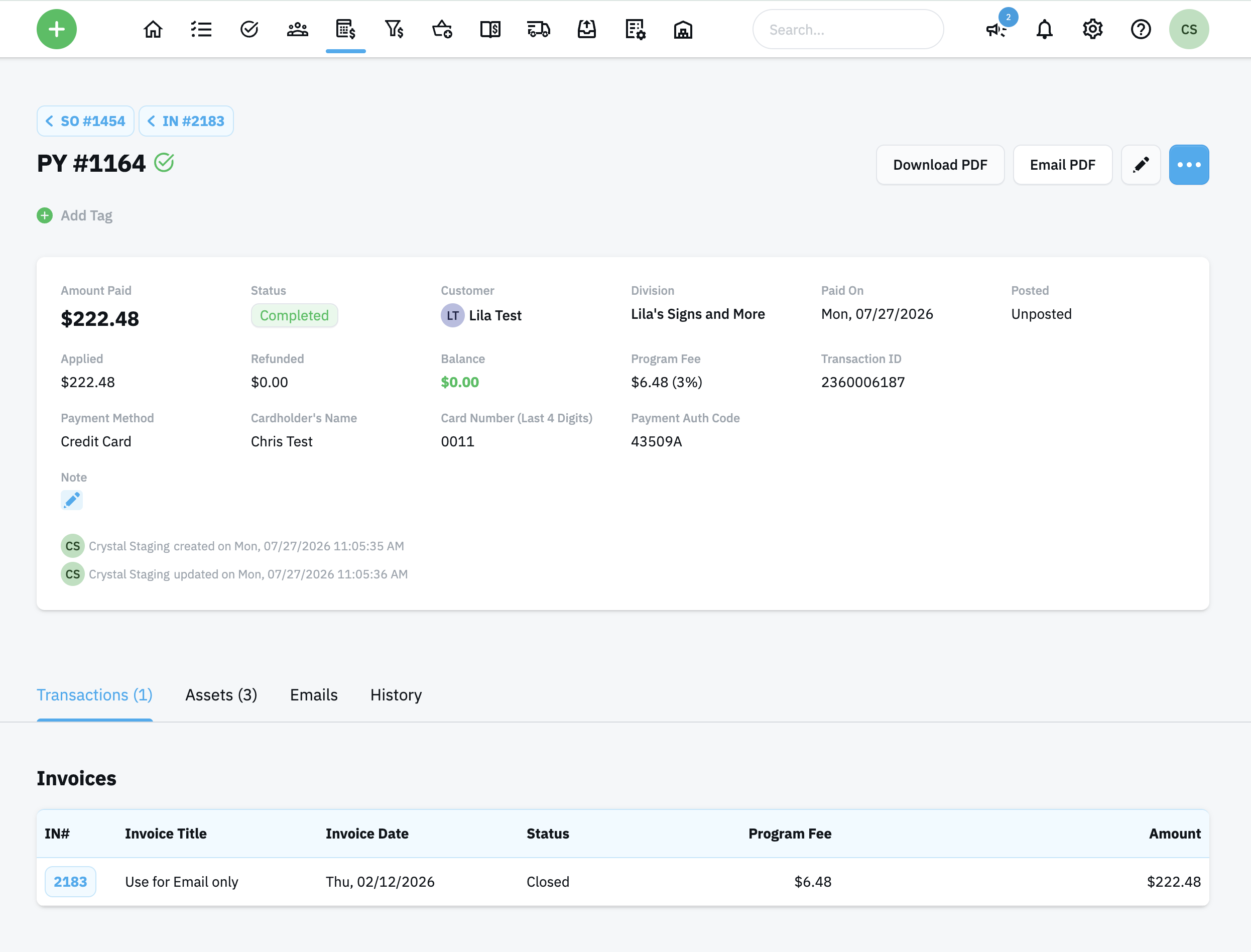1251x952 pixels.
Task: Edit the note with pencil icon
Action: click(x=72, y=500)
